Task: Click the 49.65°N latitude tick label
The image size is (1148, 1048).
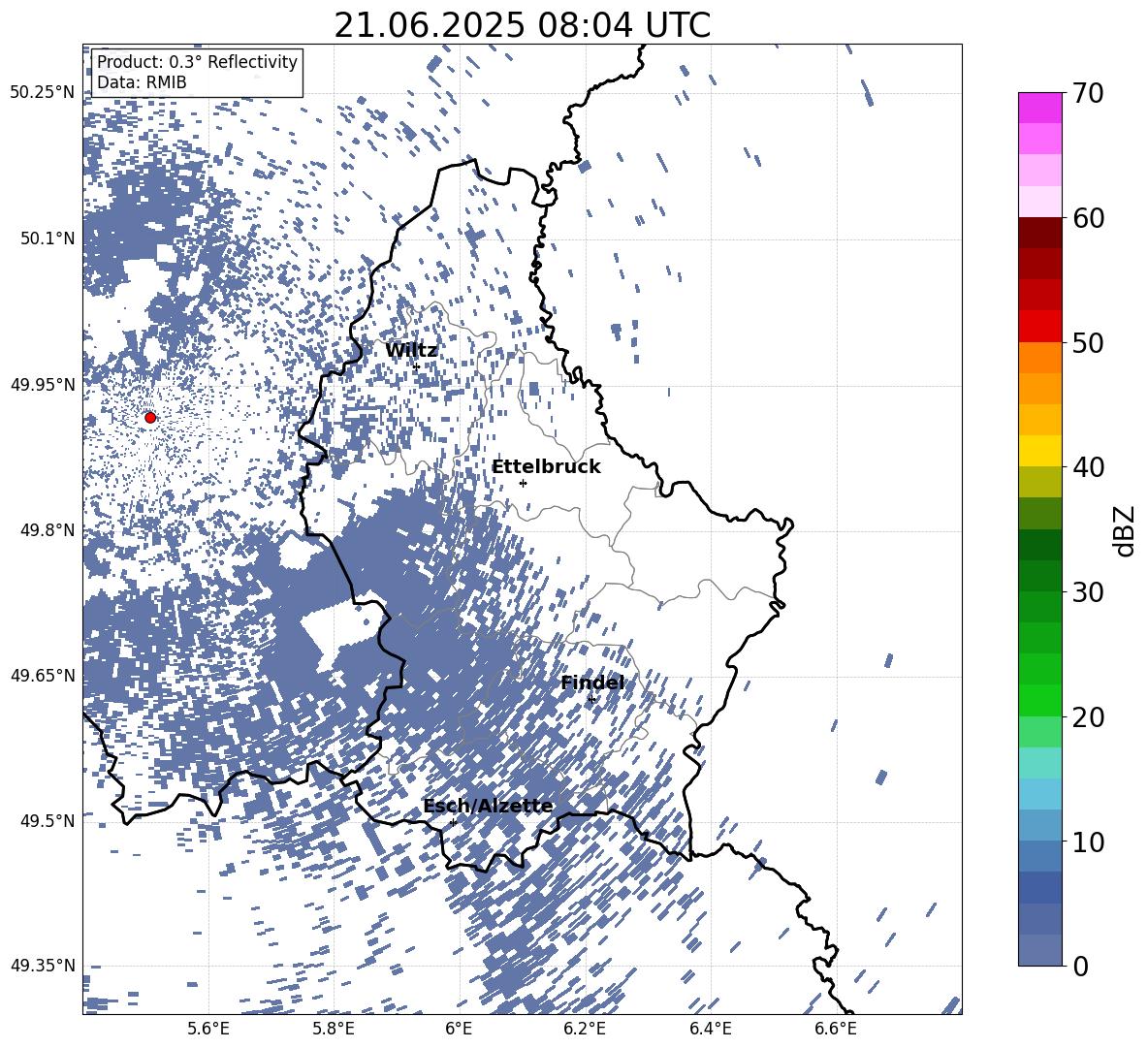Action: pyautogui.click(x=43, y=675)
